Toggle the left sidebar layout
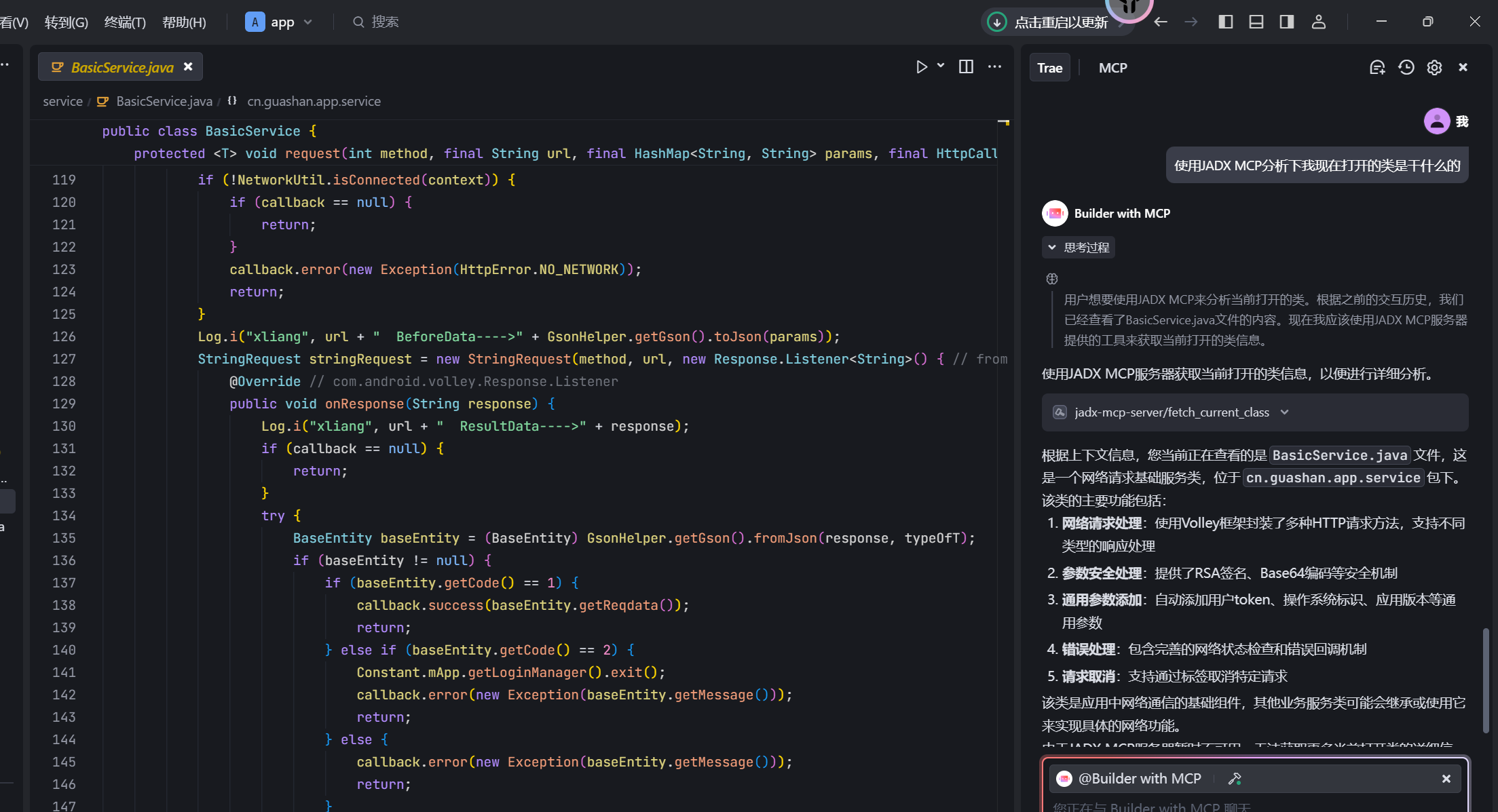Screen dimensions: 1498x812 pos(1226,22)
